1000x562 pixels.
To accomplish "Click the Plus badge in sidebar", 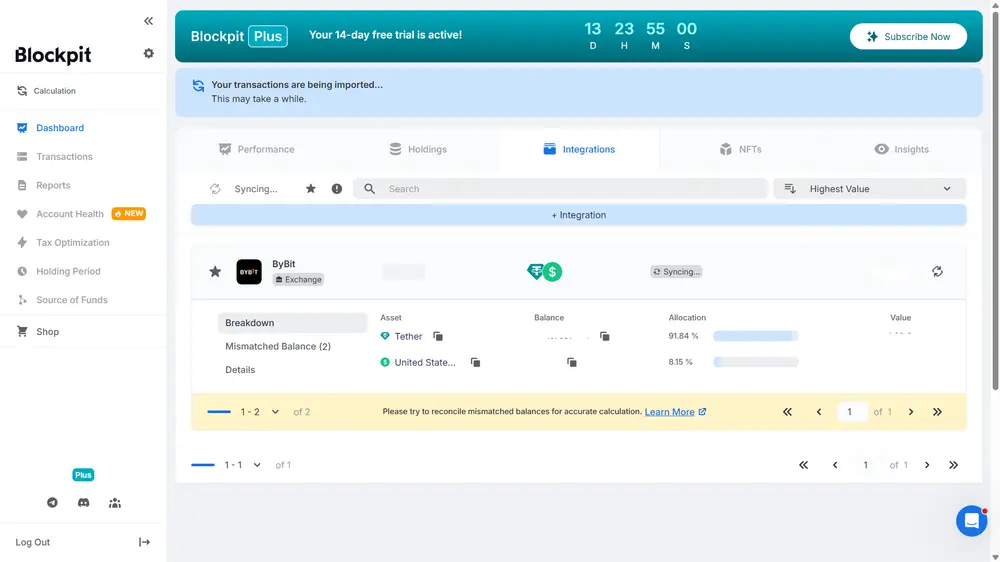I will (x=83, y=475).
